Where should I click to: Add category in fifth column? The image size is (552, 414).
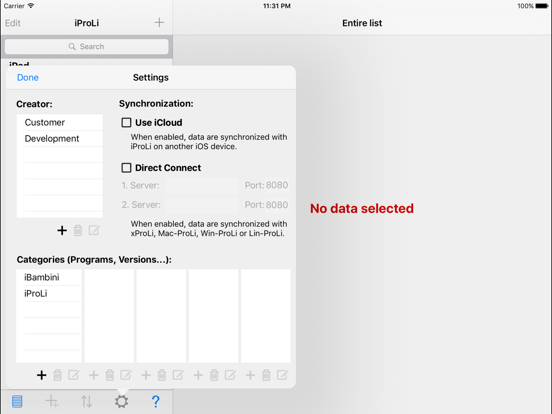(x=250, y=375)
